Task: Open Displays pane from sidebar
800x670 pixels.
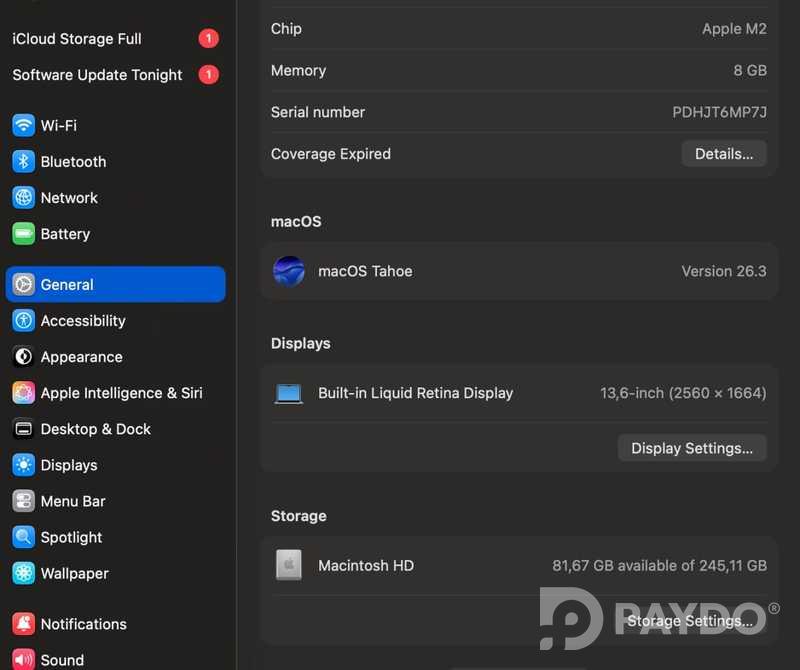Action: click(115, 465)
